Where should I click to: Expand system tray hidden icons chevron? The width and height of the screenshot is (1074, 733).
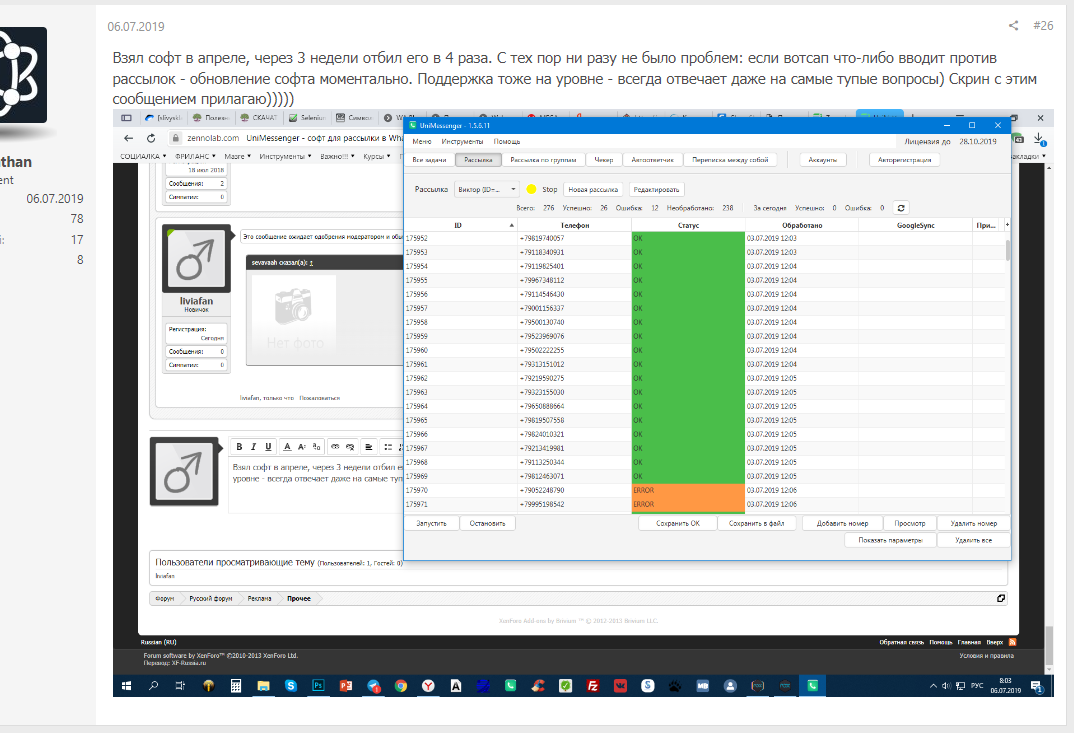[x=933, y=685]
